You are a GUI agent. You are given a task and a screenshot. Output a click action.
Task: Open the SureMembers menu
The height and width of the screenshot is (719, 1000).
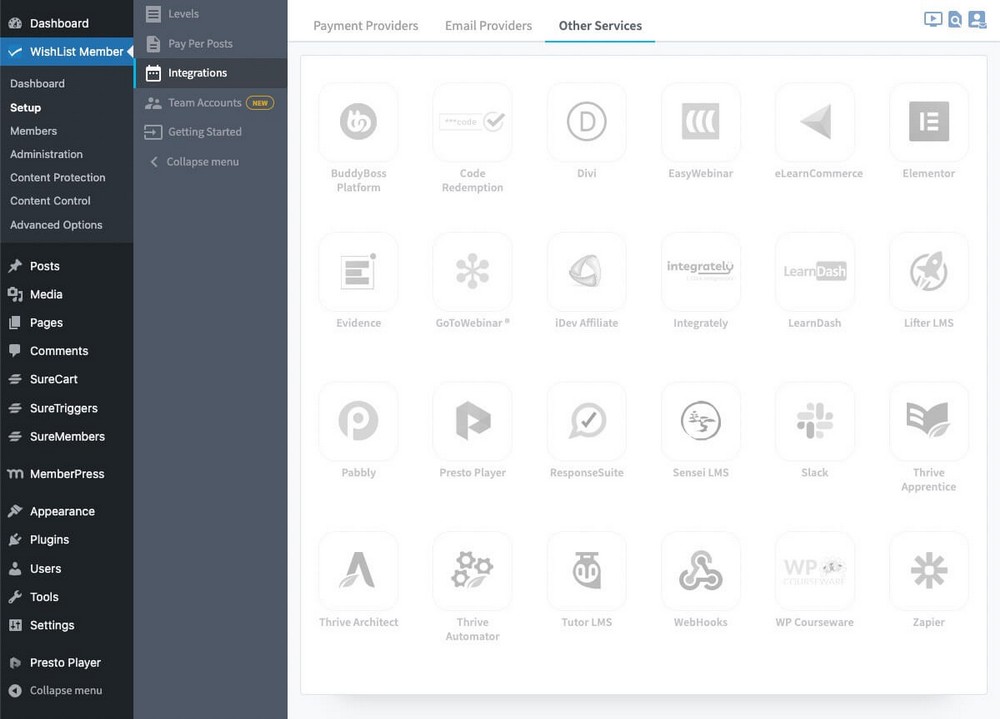(66, 436)
